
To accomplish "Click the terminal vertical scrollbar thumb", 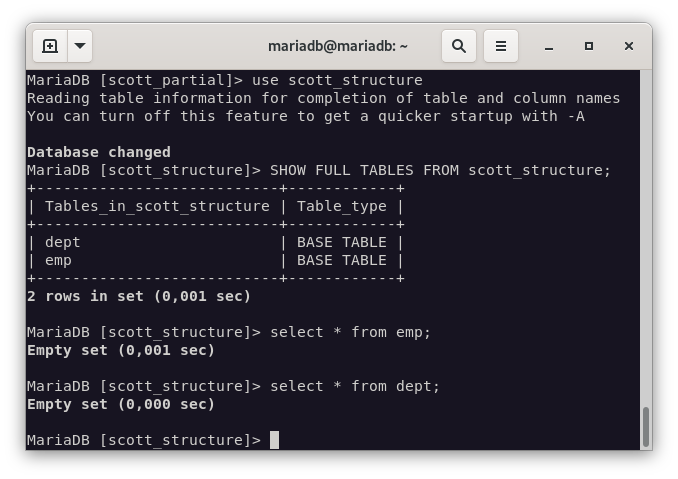I will 645,427.
